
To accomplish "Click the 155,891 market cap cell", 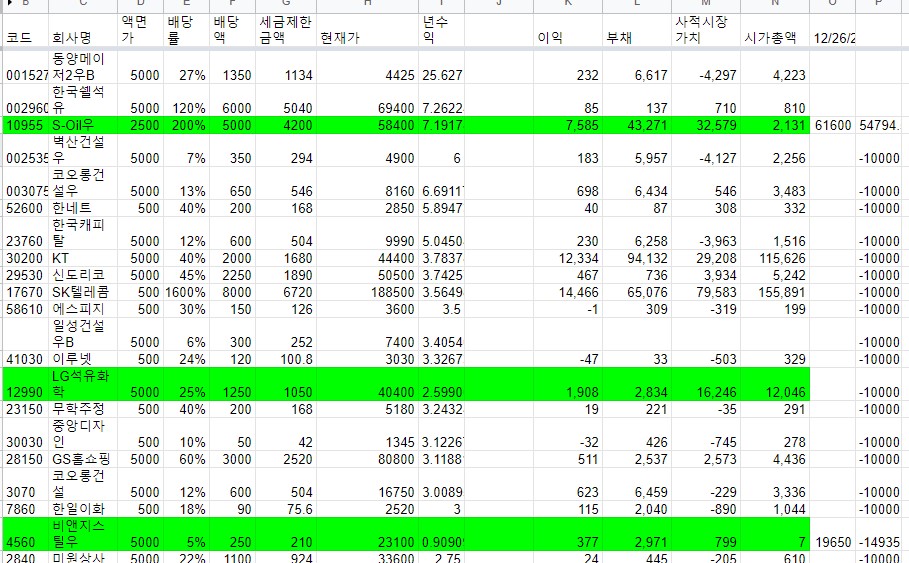I will click(775, 292).
